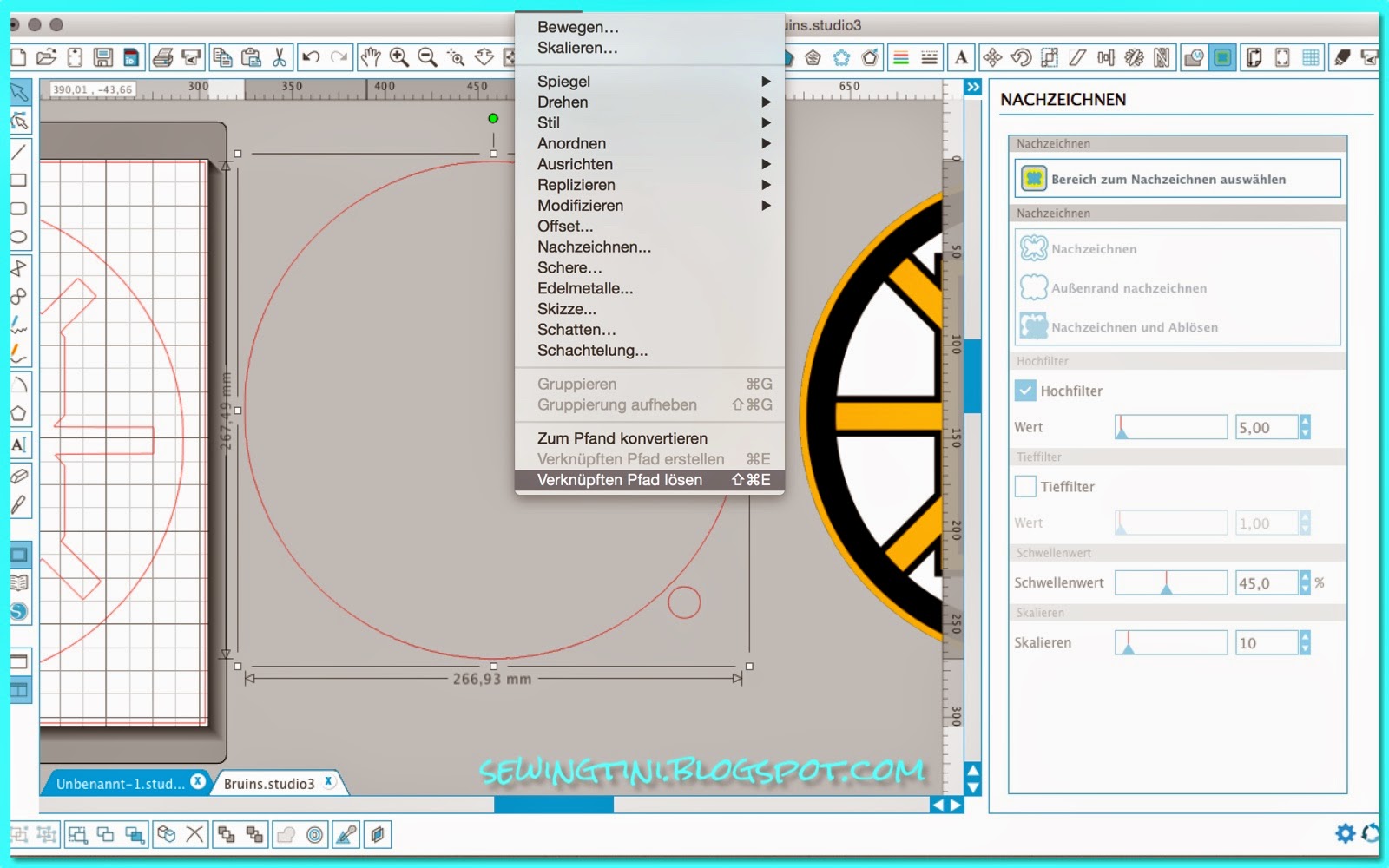Click Bereich zum Nachzeichnen auswählen

(x=1177, y=179)
